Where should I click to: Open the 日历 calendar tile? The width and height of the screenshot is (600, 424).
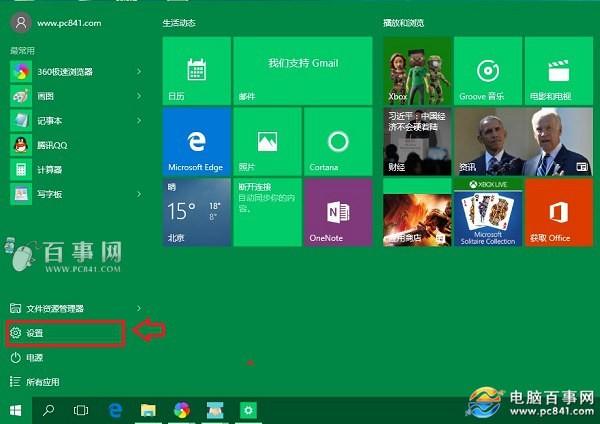pos(197,71)
